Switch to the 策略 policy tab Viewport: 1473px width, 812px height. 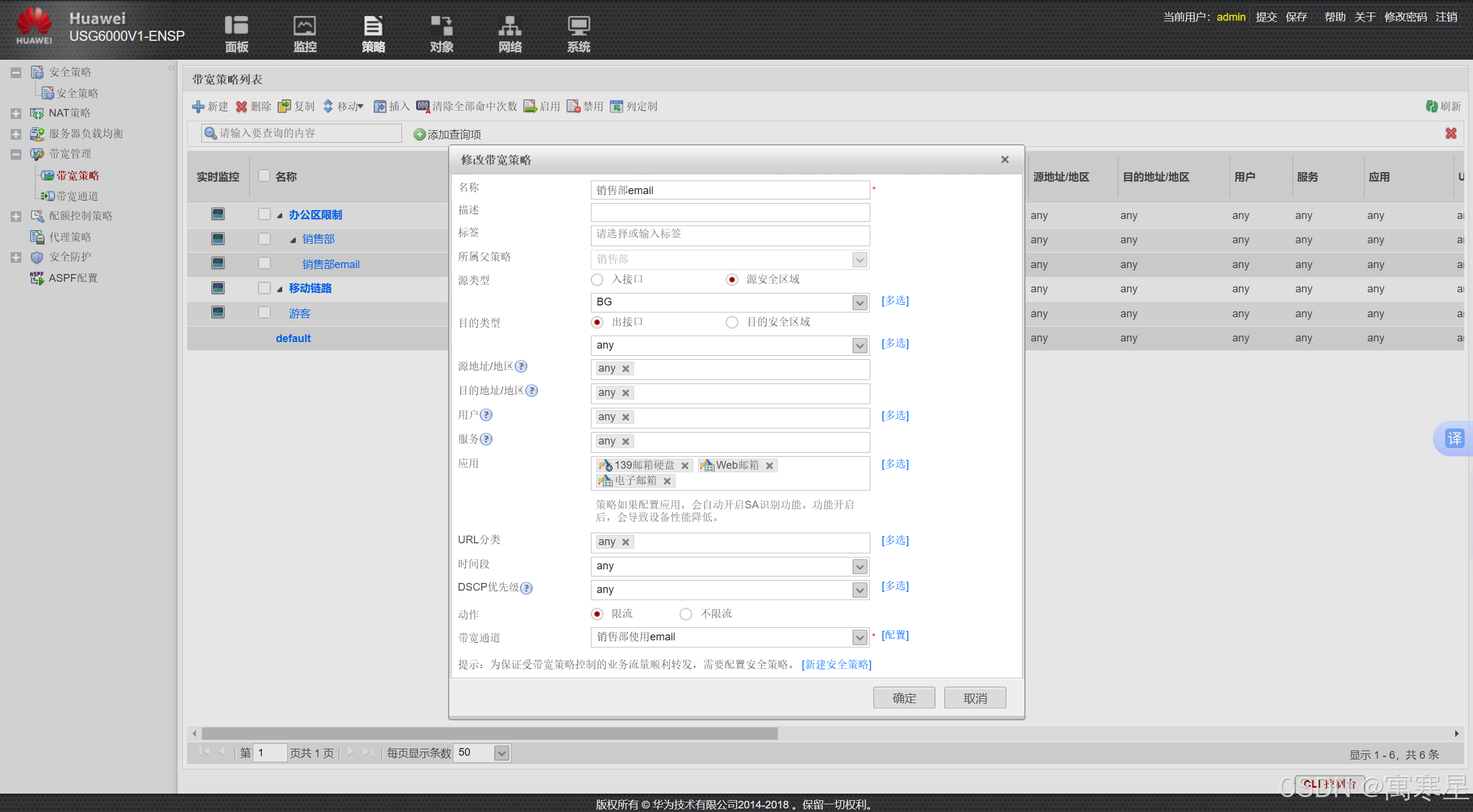click(x=373, y=34)
